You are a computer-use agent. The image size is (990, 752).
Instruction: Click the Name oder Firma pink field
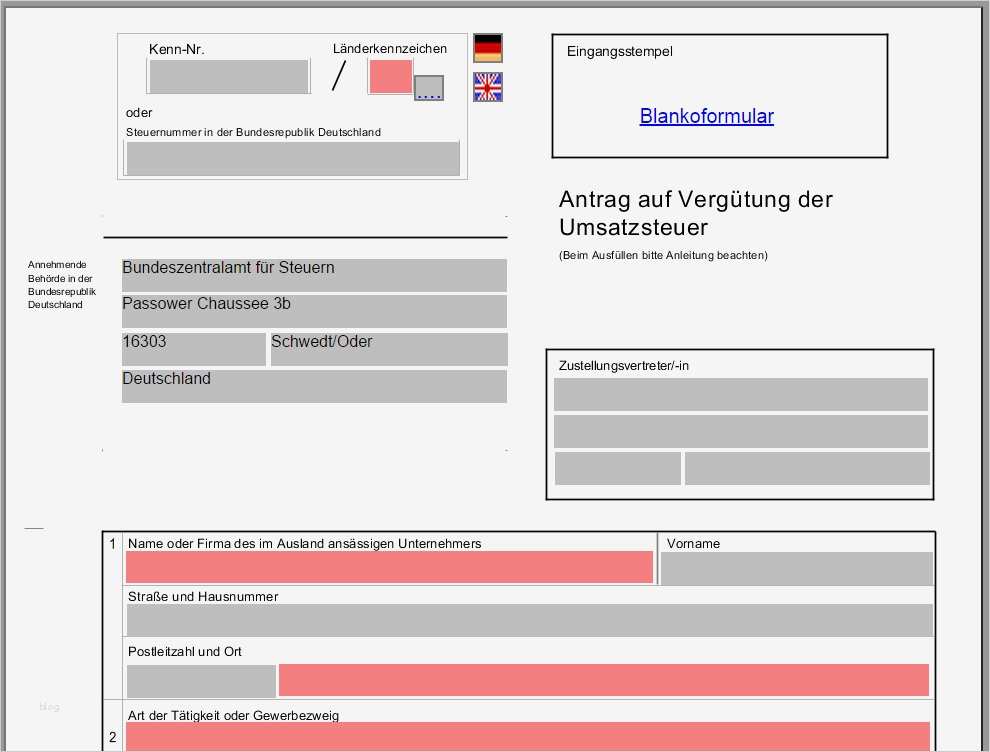(389, 567)
